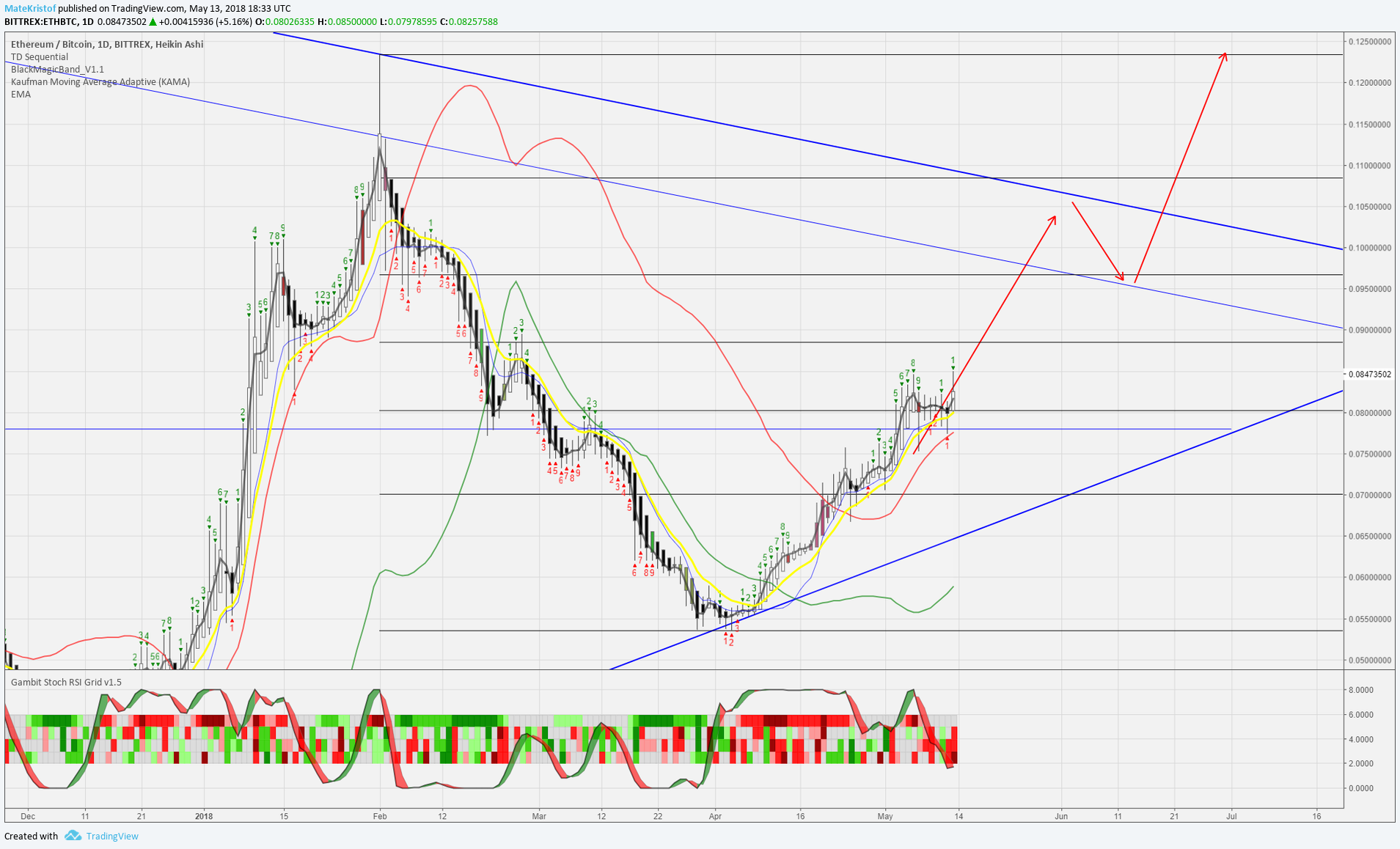Click the Jul date label on time axis
The image size is (1400, 849).
1231,815
